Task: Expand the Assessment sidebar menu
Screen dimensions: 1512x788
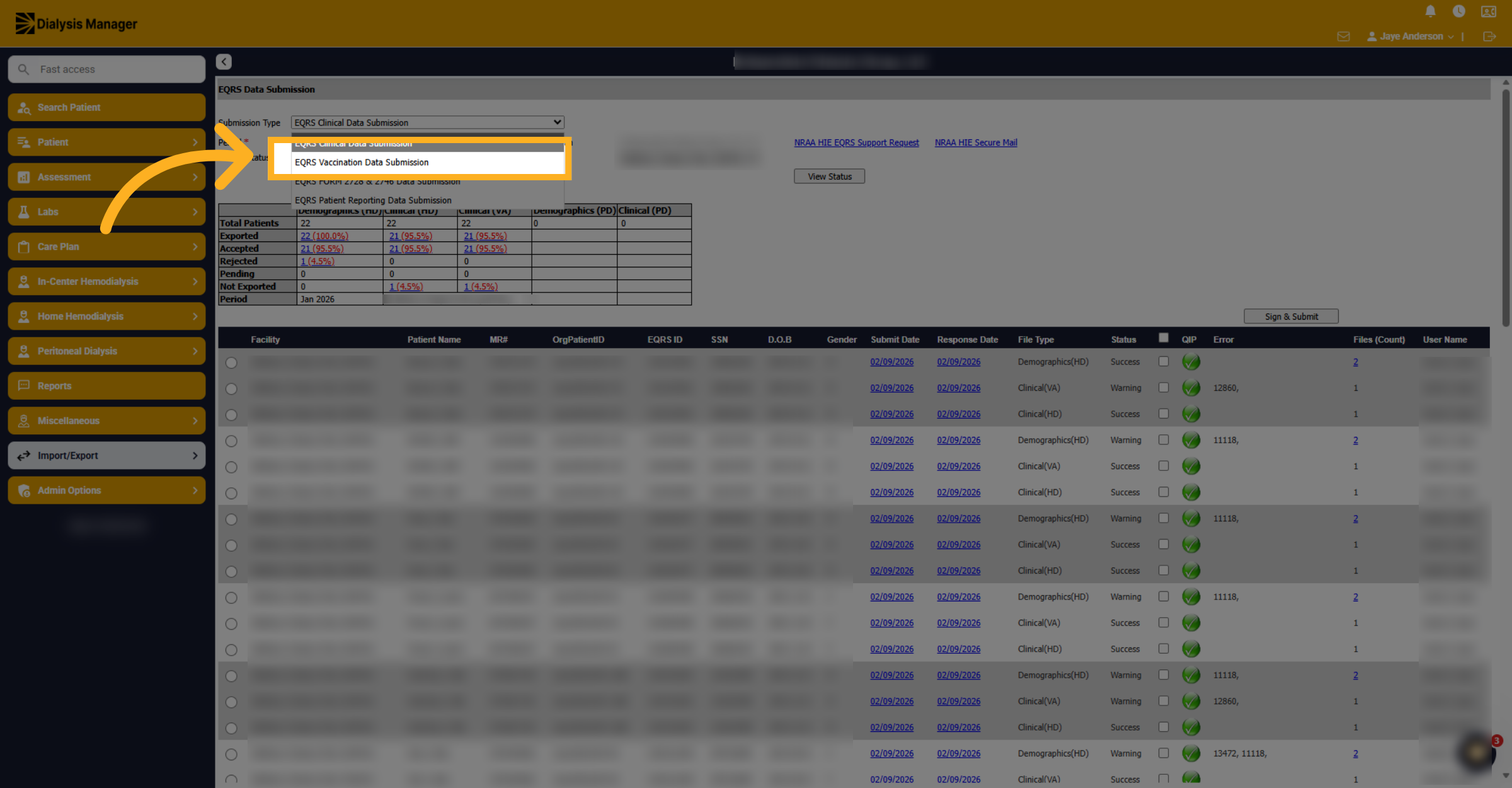Action: pyautogui.click(x=106, y=177)
